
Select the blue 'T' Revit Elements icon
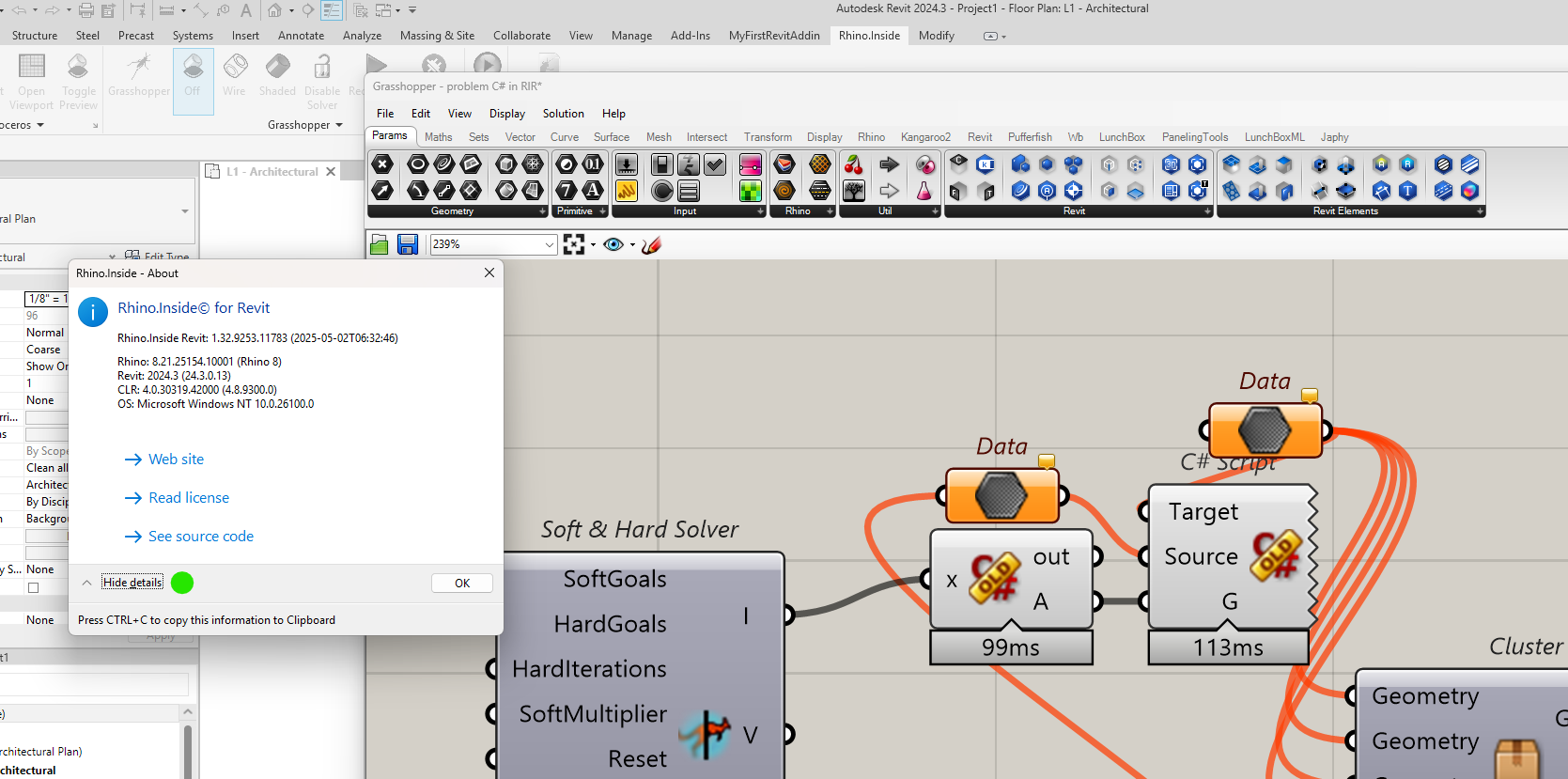pos(1407,191)
